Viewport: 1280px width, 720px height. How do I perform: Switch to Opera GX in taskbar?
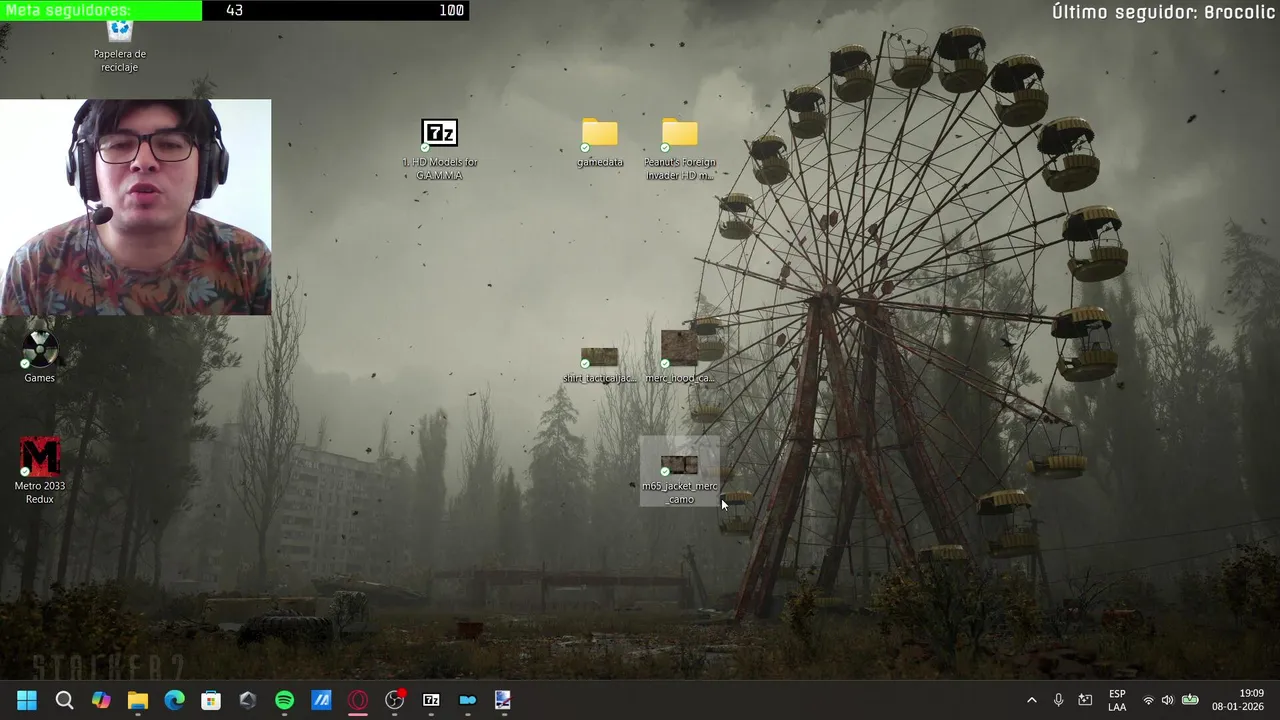click(x=358, y=700)
